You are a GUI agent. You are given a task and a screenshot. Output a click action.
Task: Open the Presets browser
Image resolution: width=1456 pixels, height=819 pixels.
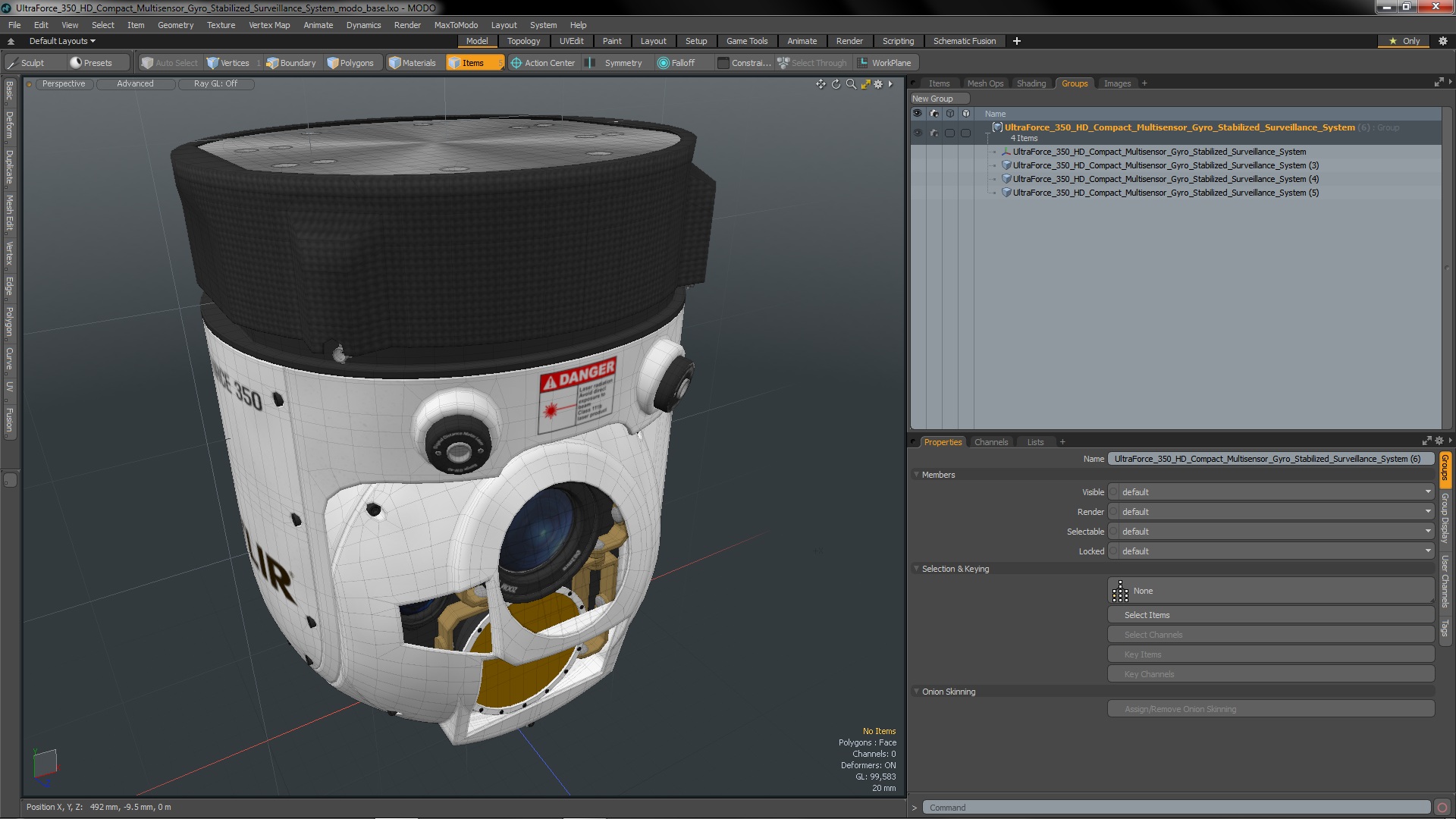[91, 63]
